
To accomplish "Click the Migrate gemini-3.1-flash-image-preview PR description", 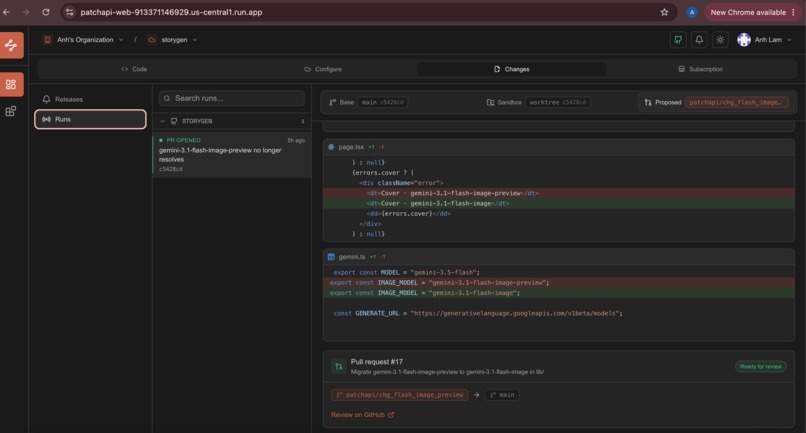I will coord(447,372).
